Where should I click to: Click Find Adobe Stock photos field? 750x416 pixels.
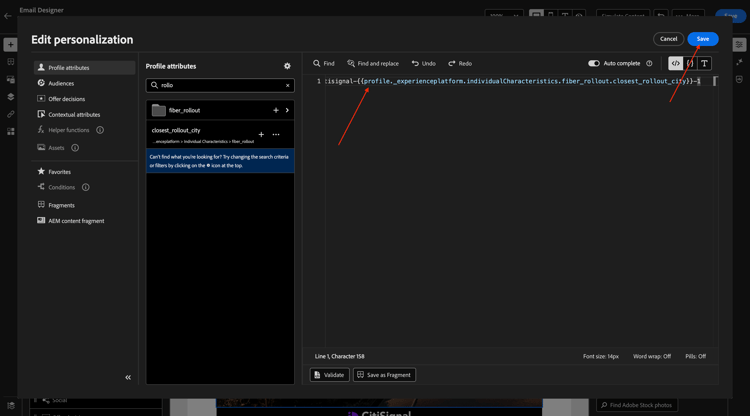(x=637, y=405)
